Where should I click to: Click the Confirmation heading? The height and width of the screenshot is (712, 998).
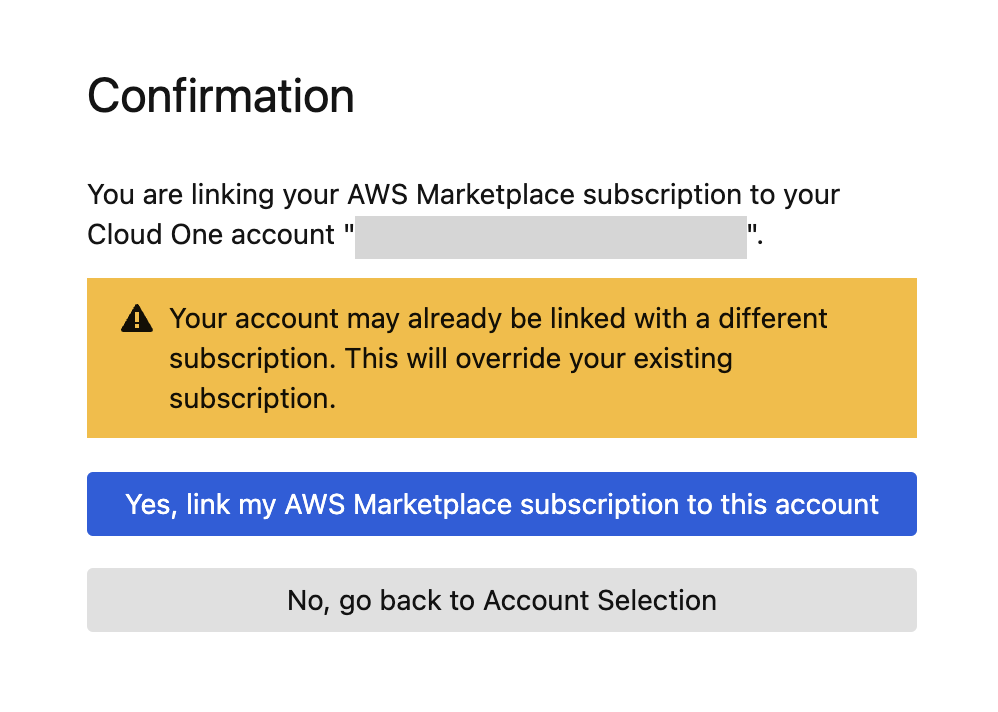[x=221, y=96]
